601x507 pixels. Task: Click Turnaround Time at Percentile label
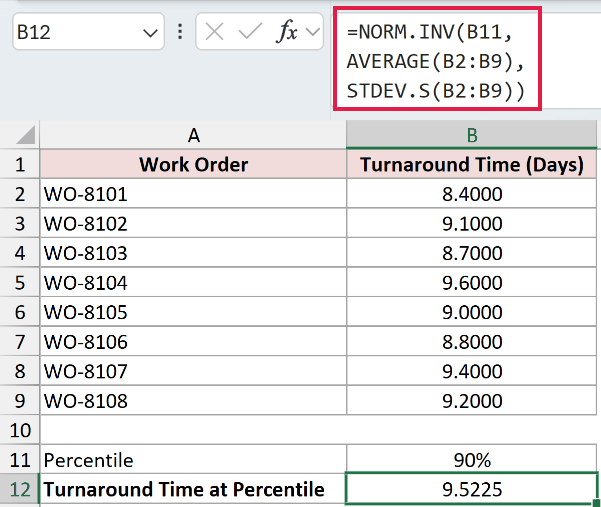[x=193, y=489]
